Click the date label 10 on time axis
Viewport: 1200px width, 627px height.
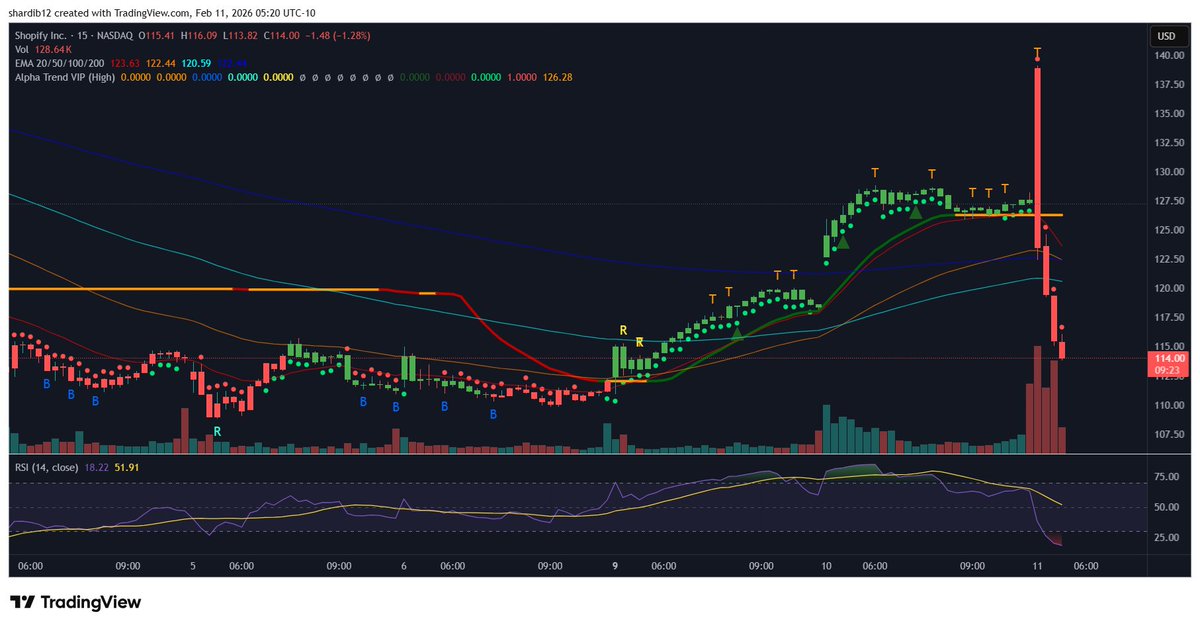828,566
